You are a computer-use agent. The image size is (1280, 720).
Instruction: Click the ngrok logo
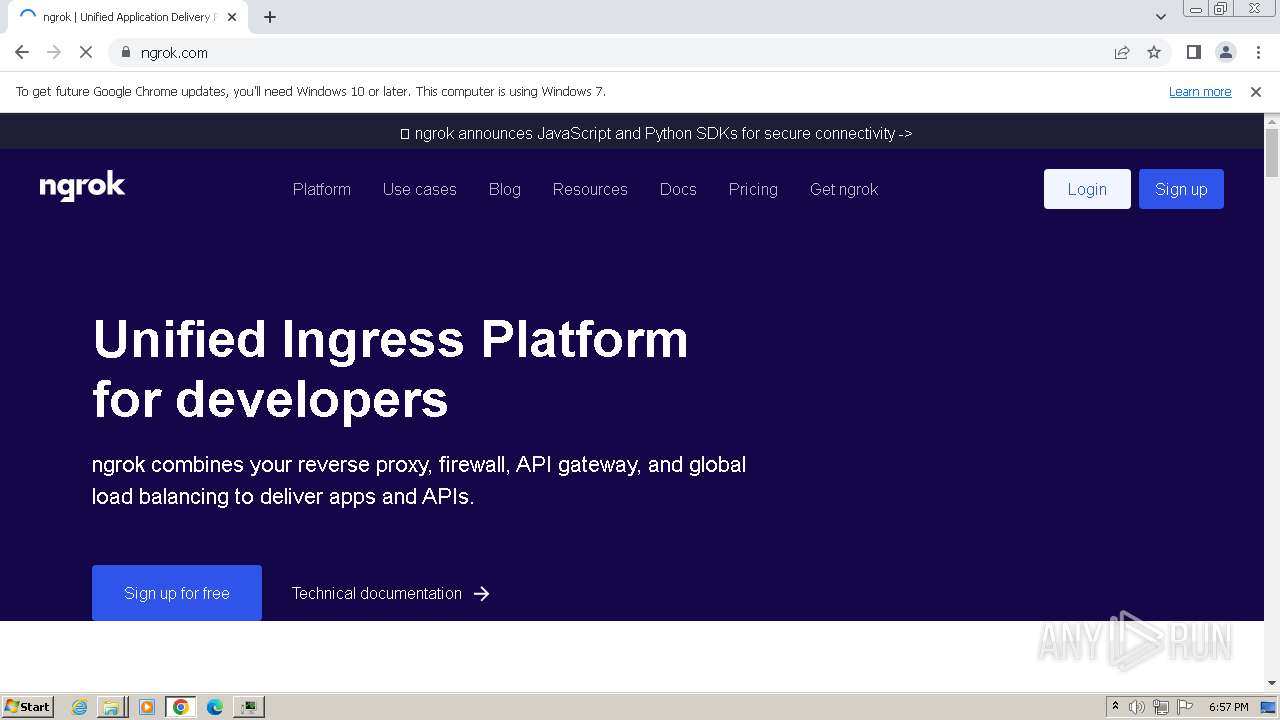pos(82,187)
